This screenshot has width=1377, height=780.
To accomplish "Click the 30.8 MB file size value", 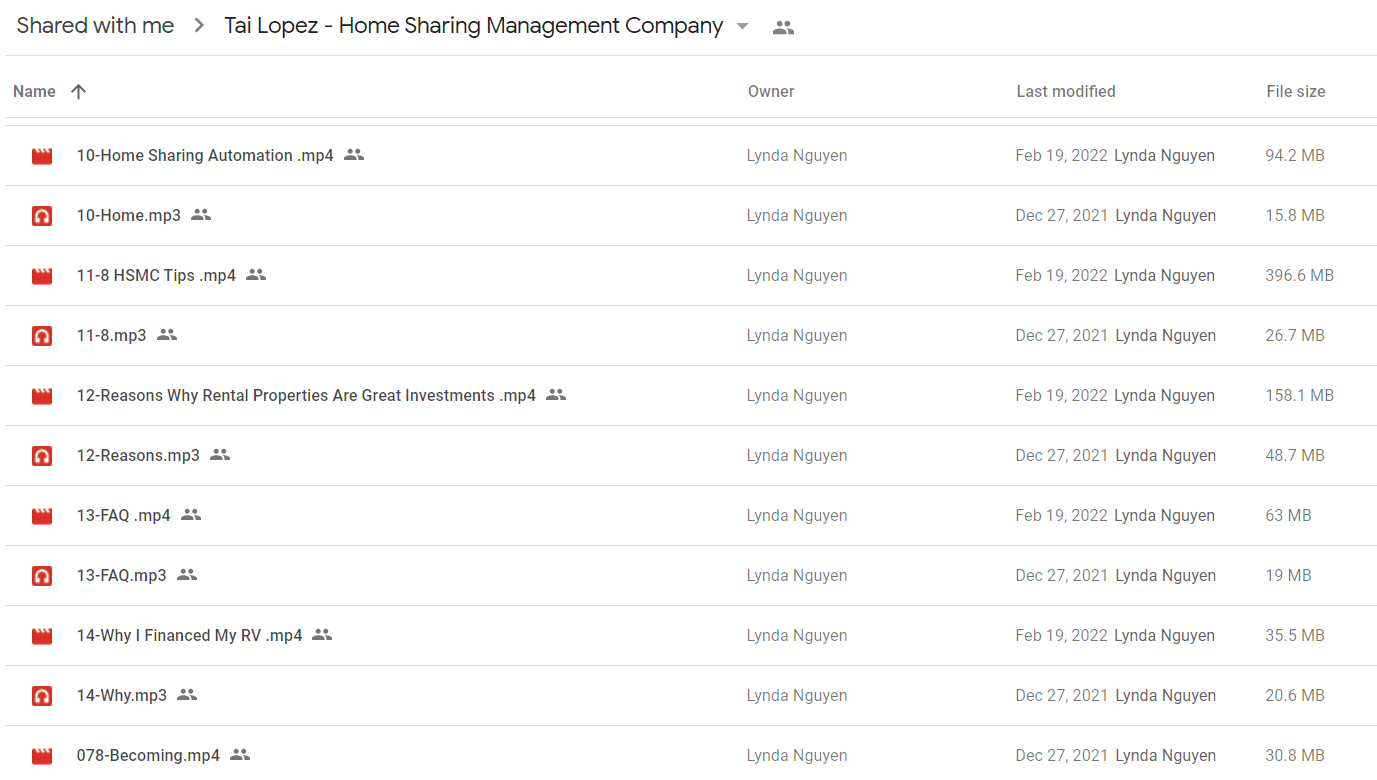I will [x=1295, y=755].
